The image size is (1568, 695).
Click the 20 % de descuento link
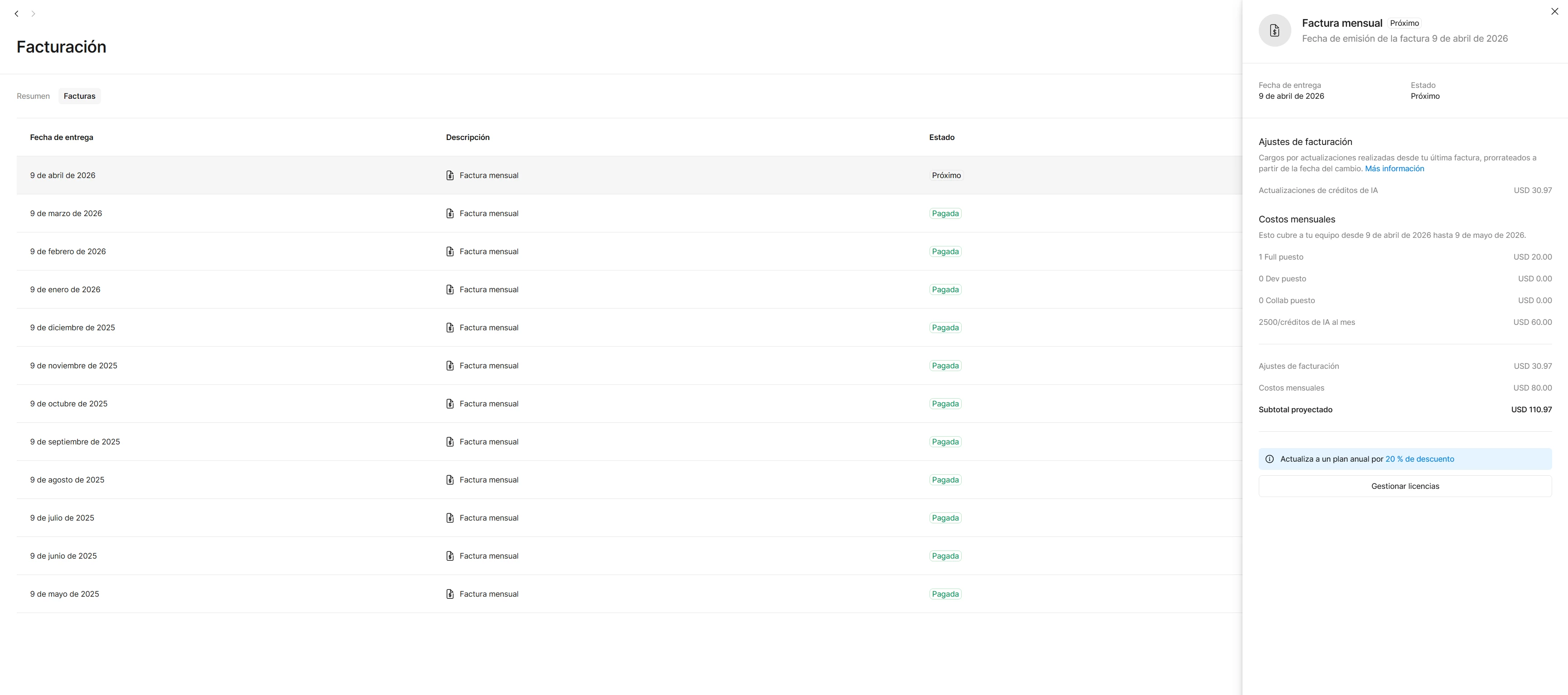point(1419,459)
